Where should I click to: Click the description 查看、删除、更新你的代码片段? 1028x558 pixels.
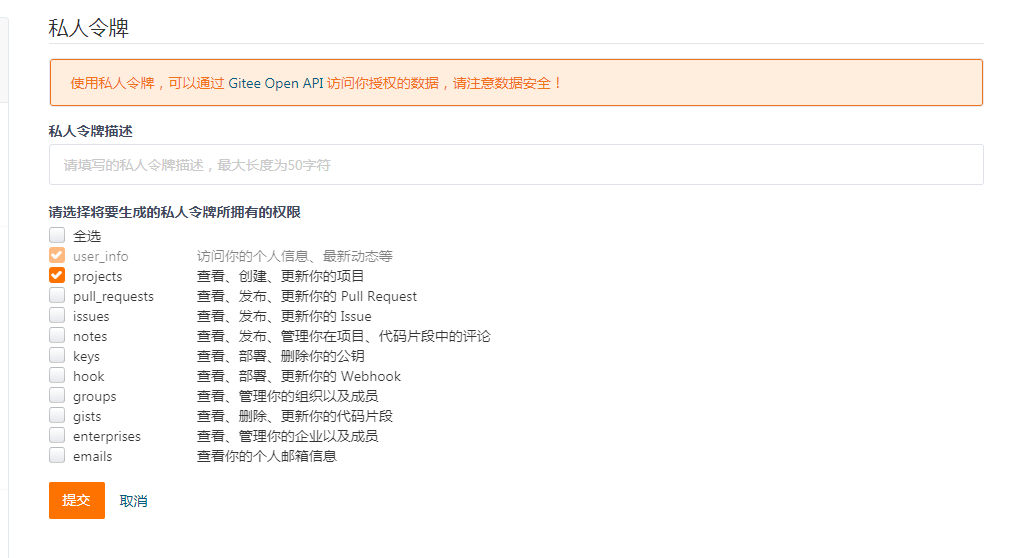pos(294,416)
